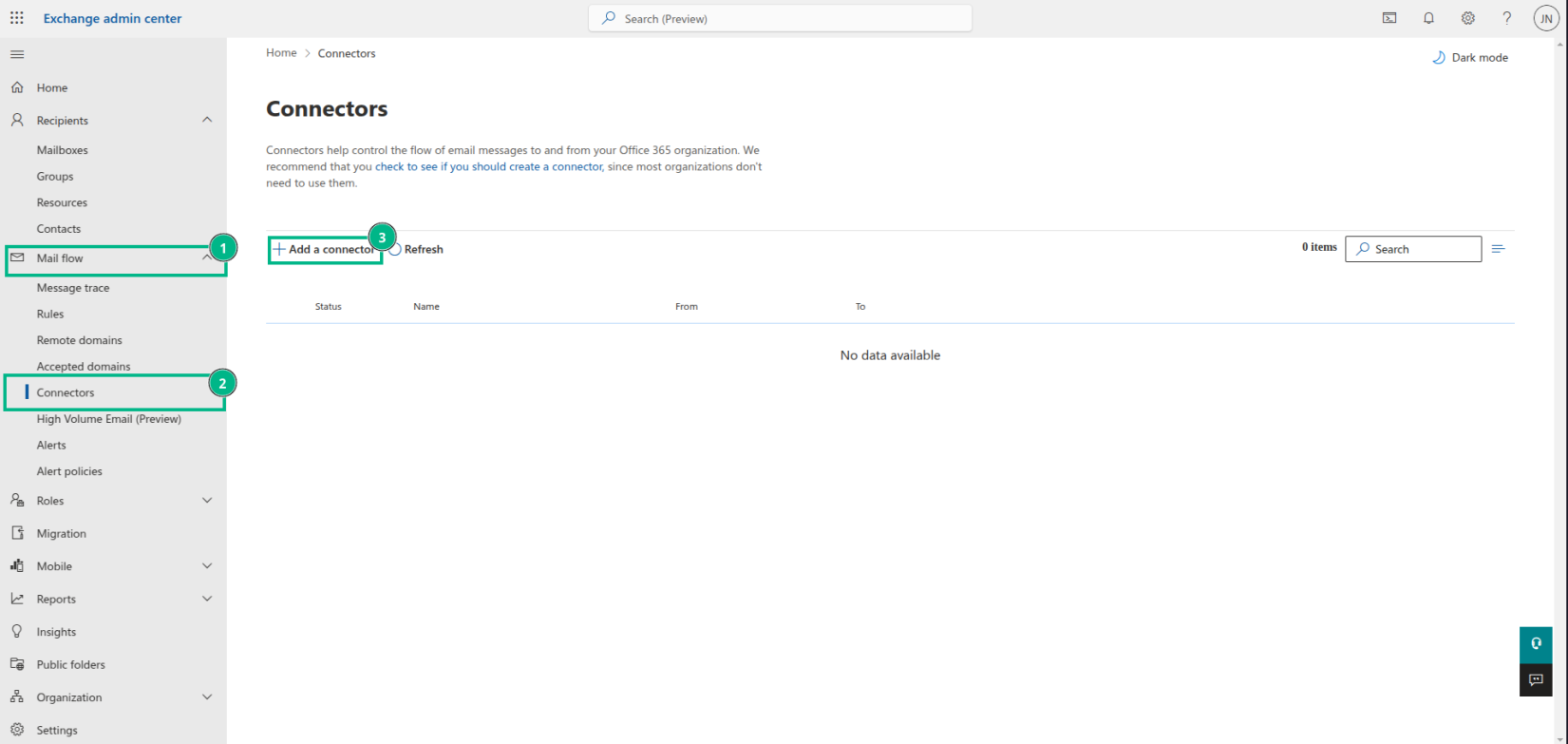Open 'check to see if you should create a connector' link
This screenshot has width=1568, height=744.
point(488,166)
